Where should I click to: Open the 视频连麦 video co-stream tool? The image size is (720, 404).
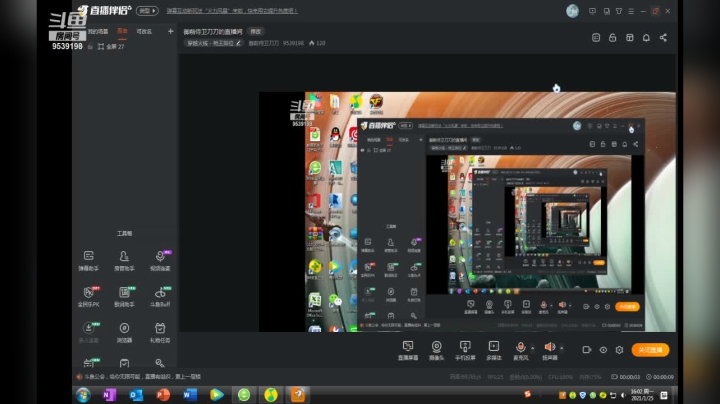160,260
